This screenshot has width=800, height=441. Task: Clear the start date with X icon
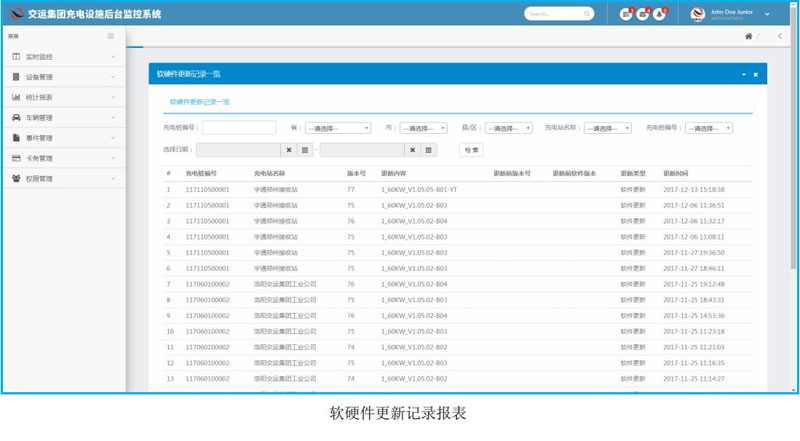tap(289, 150)
